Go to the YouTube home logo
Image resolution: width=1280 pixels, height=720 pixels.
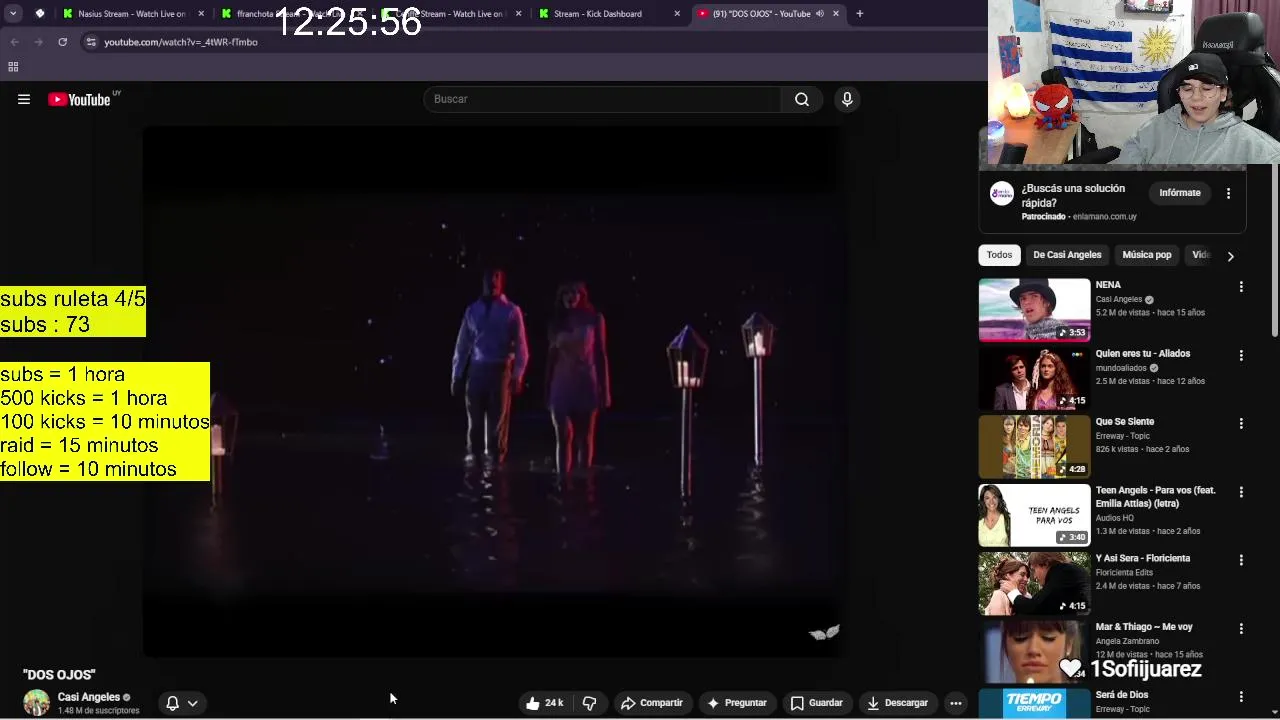(x=79, y=99)
